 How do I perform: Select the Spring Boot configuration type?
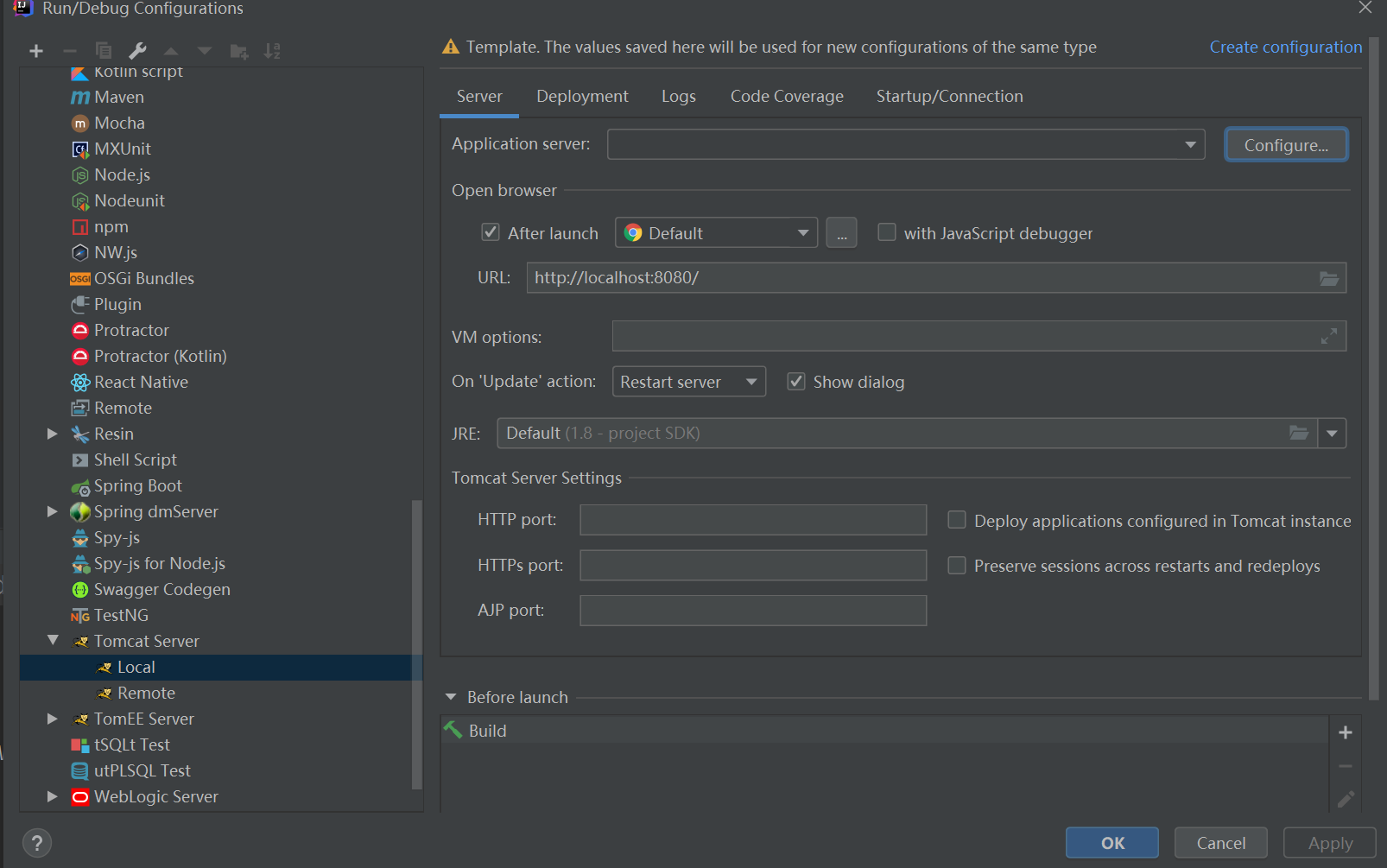(x=137, y=485)
